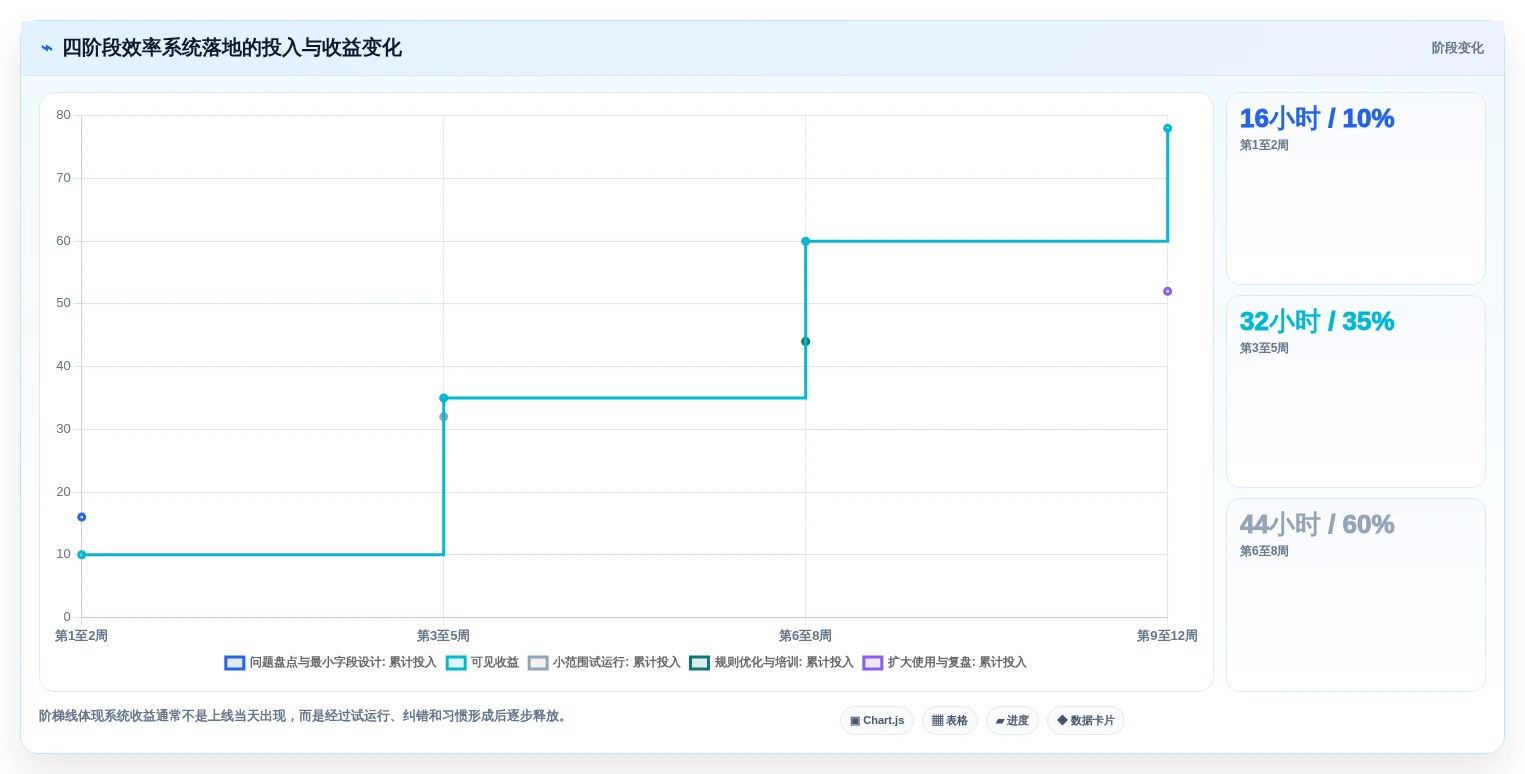This screenshot has width=1525, height=774.
Task: Click the dark green swatch for 规则优化与培训
Action: [x=700, y=663]
